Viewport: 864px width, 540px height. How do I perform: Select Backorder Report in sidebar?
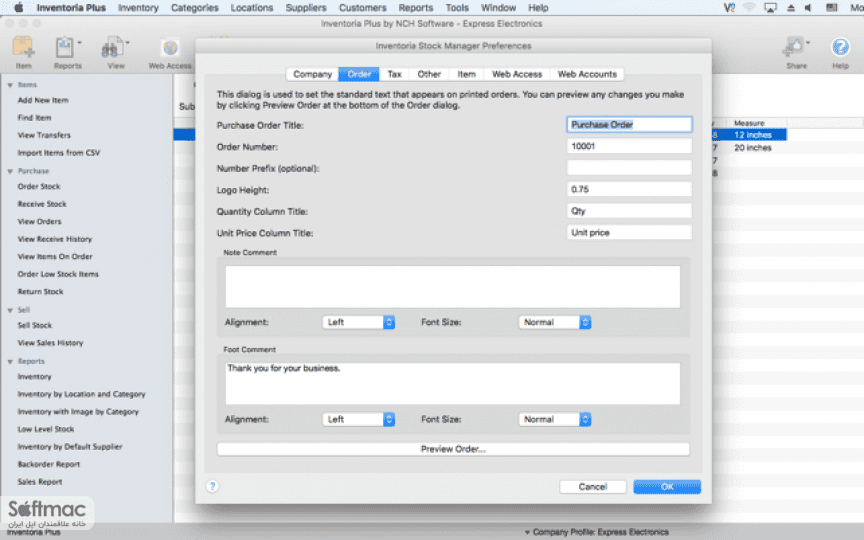(48, 465)
